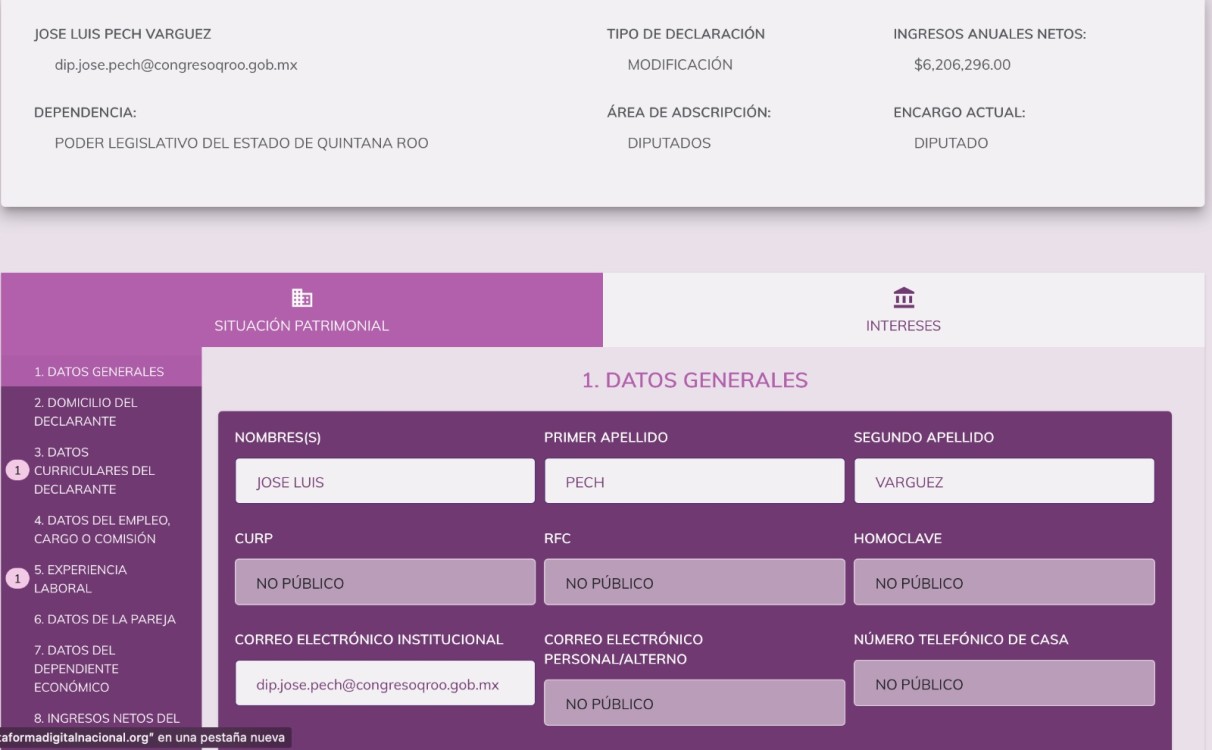The image size is (1212, 750).
Task: Click the Segundo Apellido field showing Varguez
Action: click(1003, 482)
